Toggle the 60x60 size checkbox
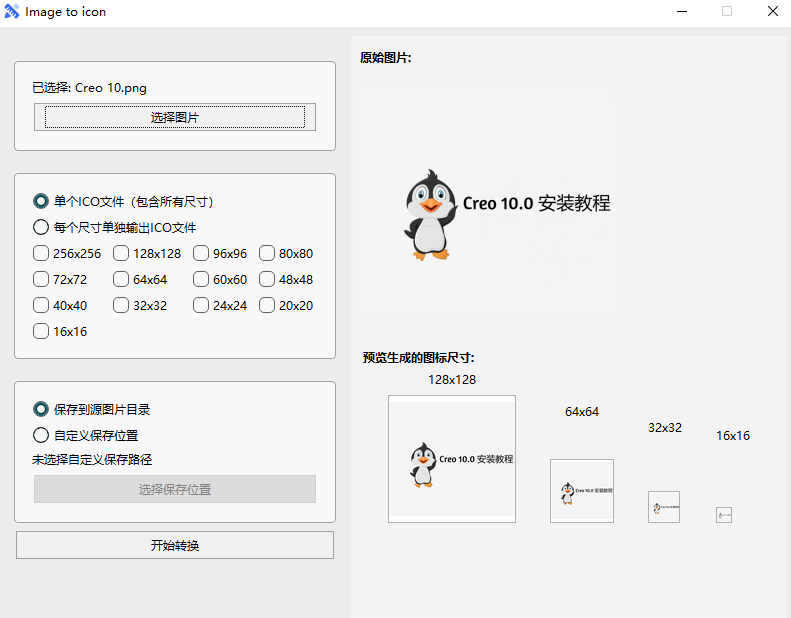This screenshot has height=618, width=791. 201,279
